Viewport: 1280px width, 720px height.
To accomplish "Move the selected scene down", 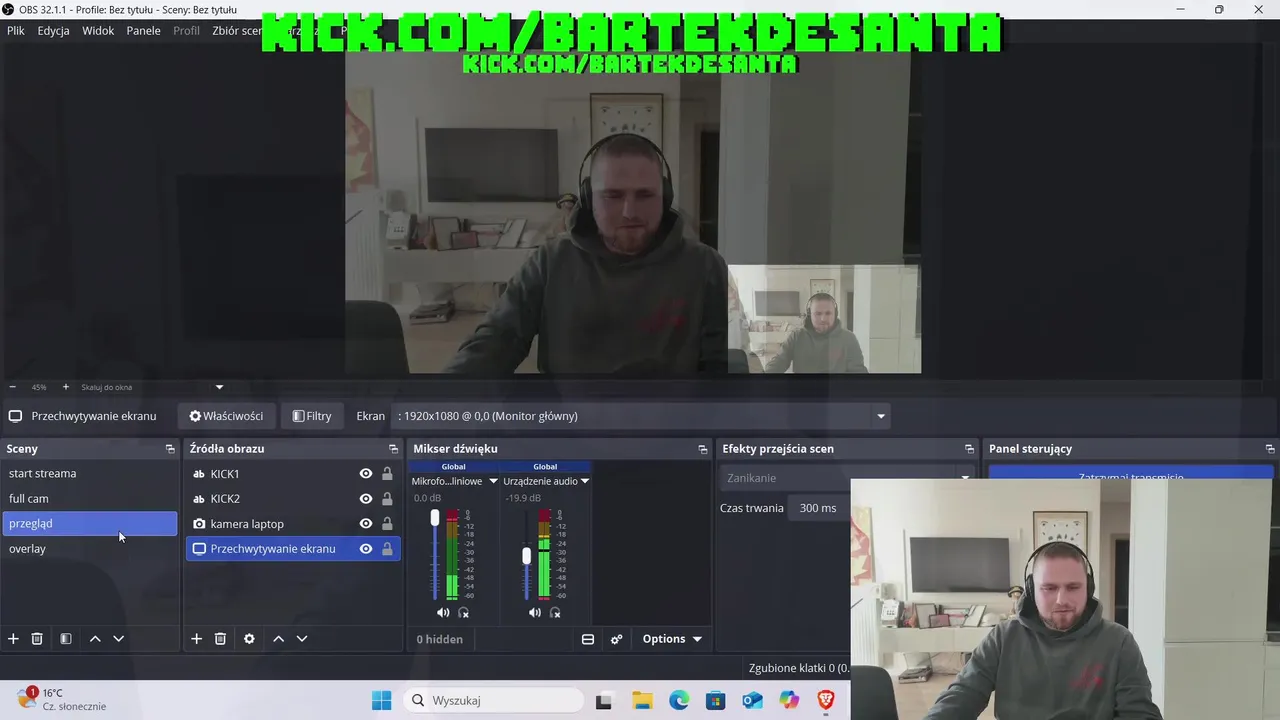I will (118, 639).
